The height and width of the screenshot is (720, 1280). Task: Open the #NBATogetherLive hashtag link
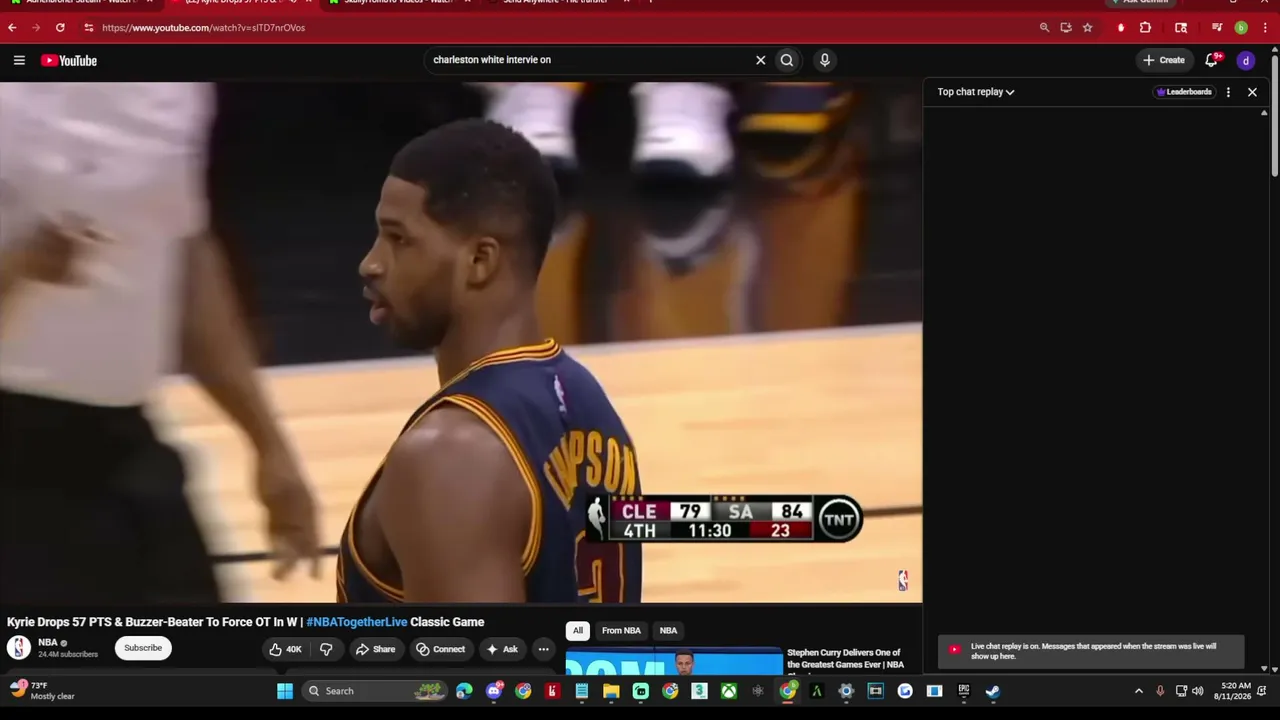click(357, 622)
